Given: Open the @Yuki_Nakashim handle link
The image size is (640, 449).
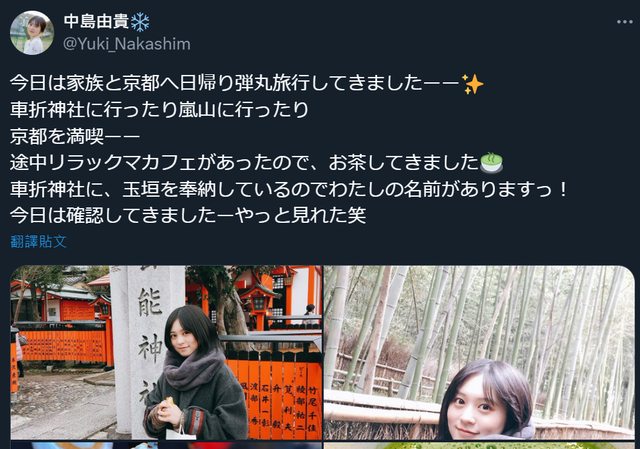Looking at the screenshot, I should [x=127, y=44].
